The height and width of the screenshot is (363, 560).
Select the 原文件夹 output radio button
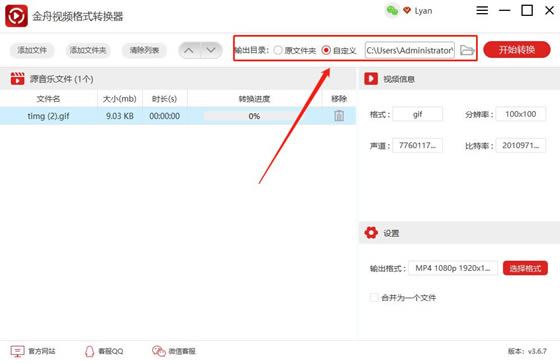coord(278,50)
